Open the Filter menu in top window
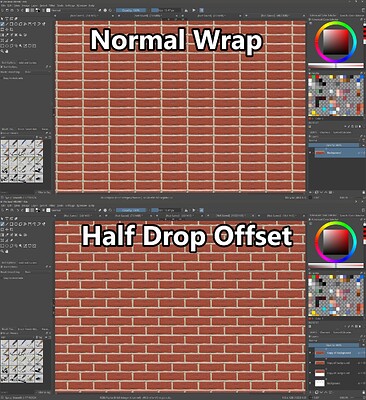Viewport: 366px width, 400px height. 52,6
